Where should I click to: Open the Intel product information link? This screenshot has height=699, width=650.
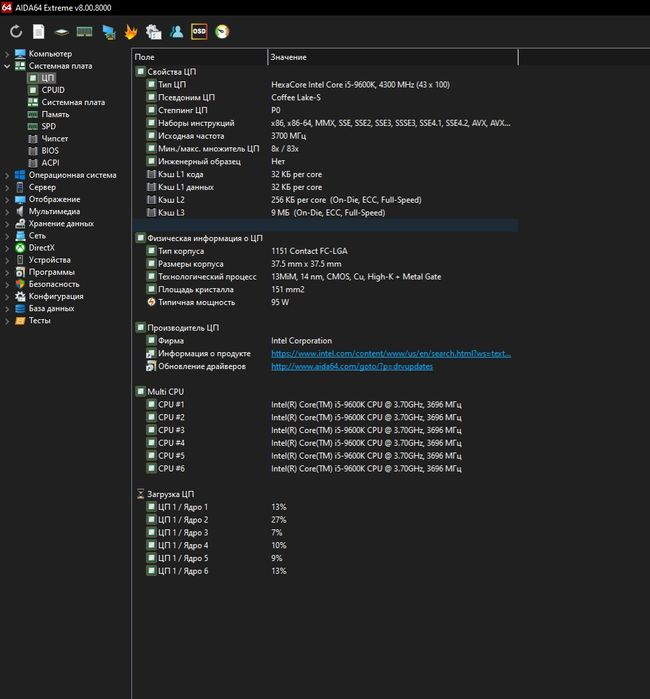point(390,353)
